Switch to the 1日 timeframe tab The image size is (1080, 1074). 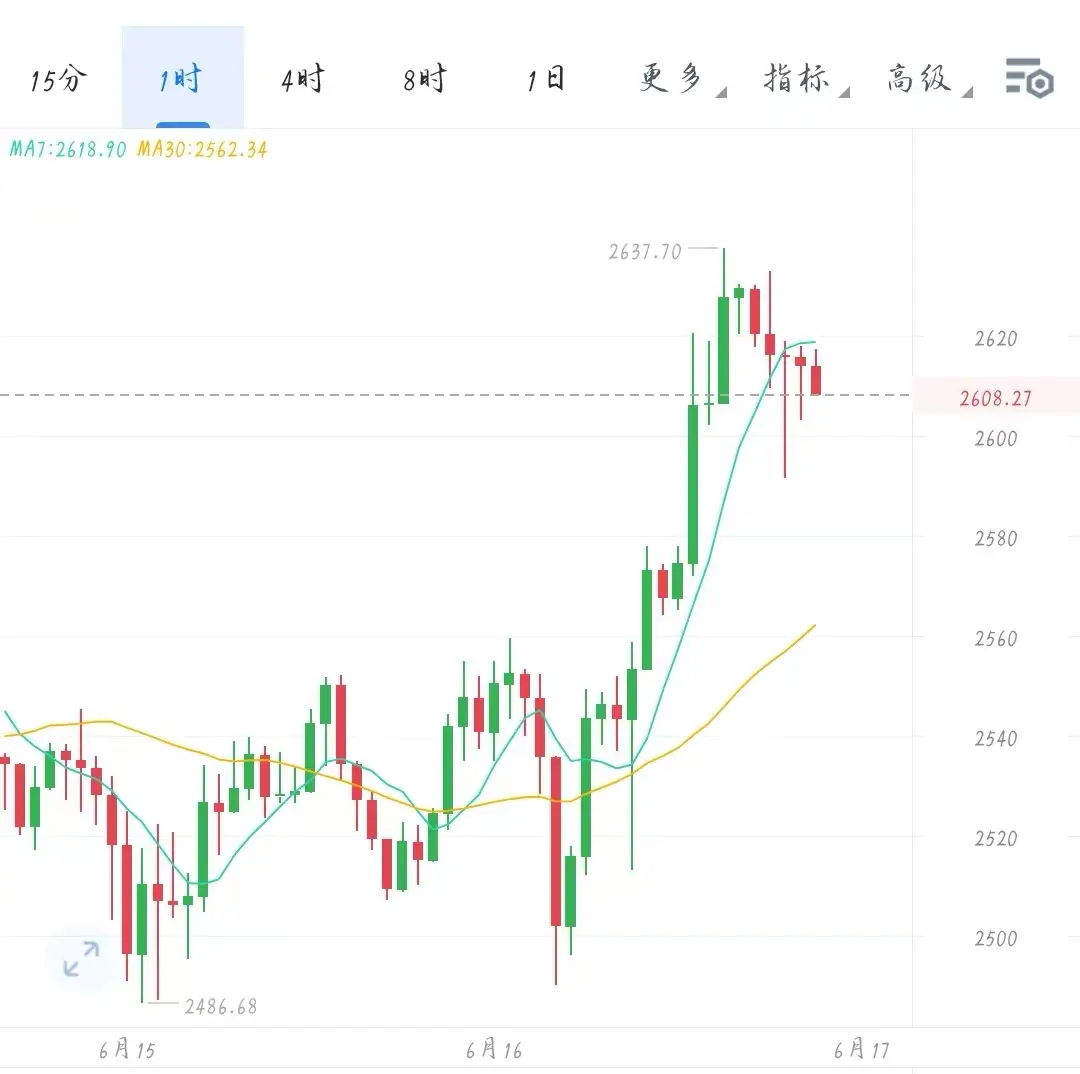[547, 79]
